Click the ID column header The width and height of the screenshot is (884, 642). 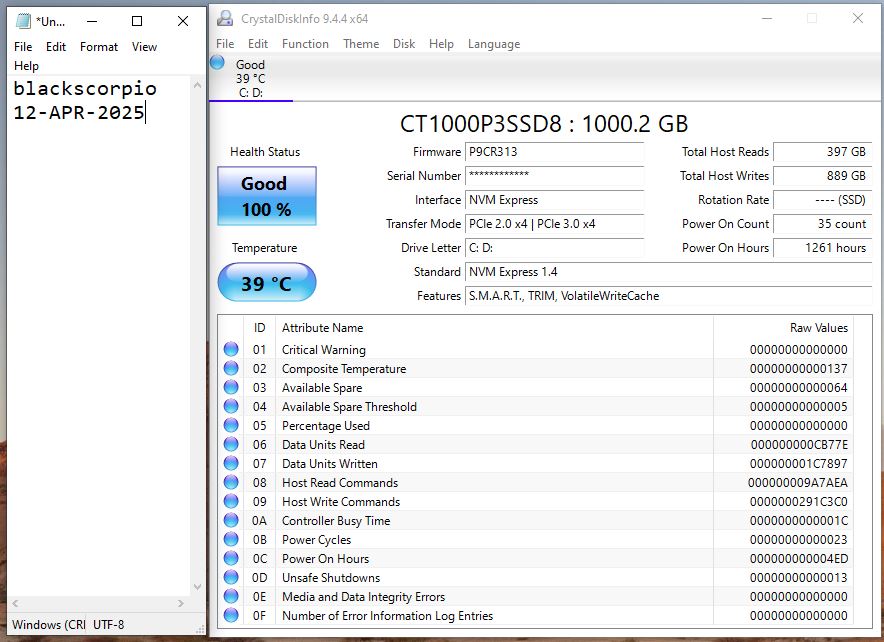259,327
